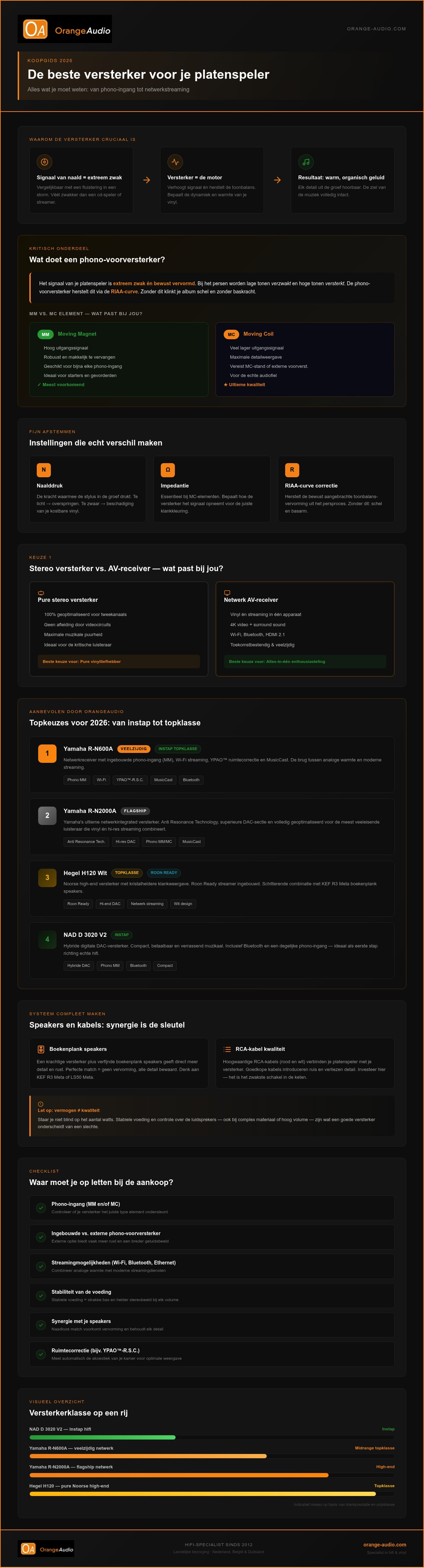
Task: Select the Hi-end DAC tag under Hegel H120
Action: 110,904
